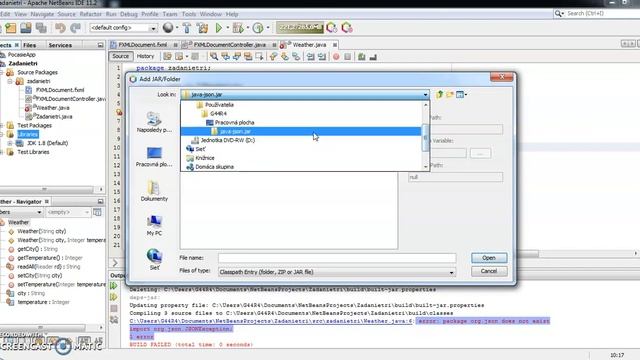Switch editor to History view
Viewport: 640px width, 360px height.
coord(145,56)
